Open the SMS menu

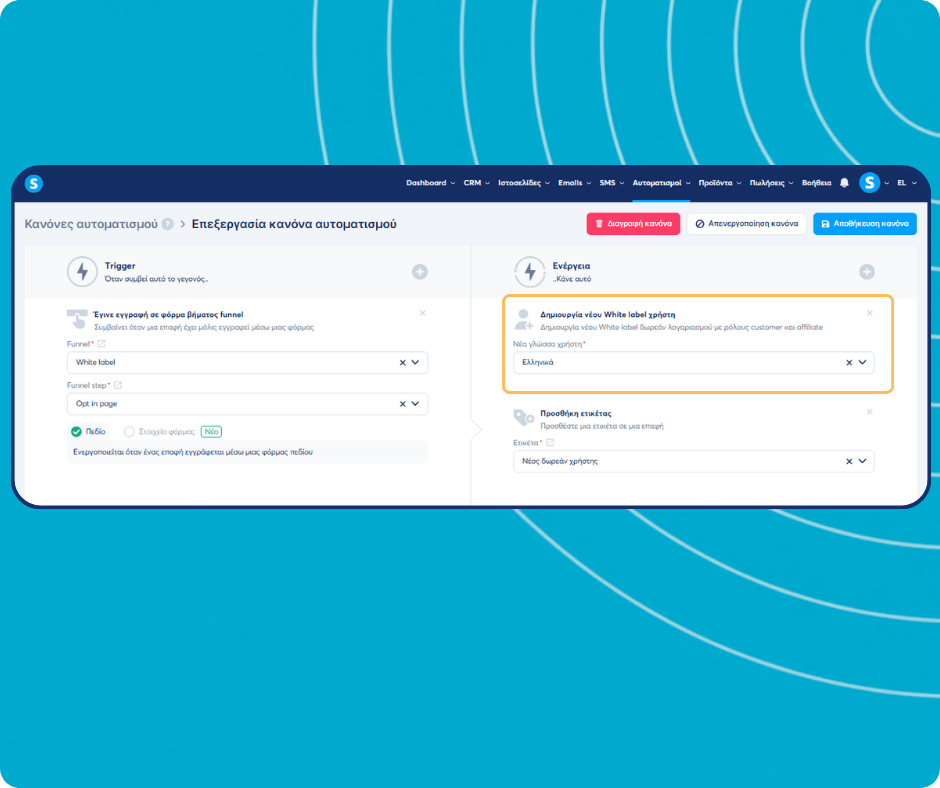pyautogui.click(x=611, y=183)
